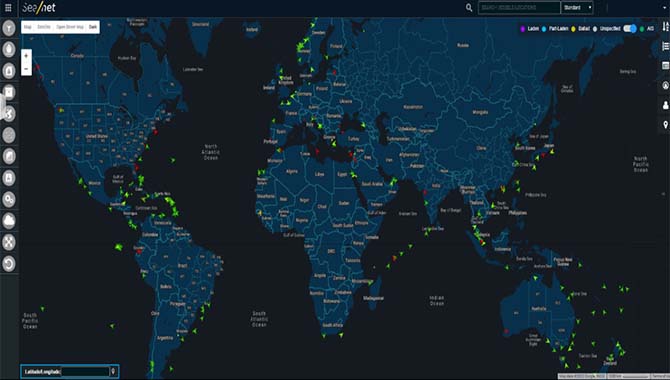Zoom in with the plus button

(26, 56)
